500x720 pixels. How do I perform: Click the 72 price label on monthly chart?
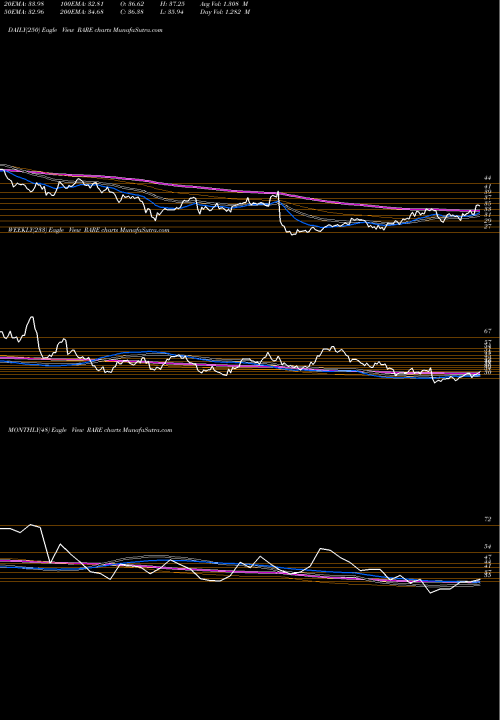[x=488, y=519]
